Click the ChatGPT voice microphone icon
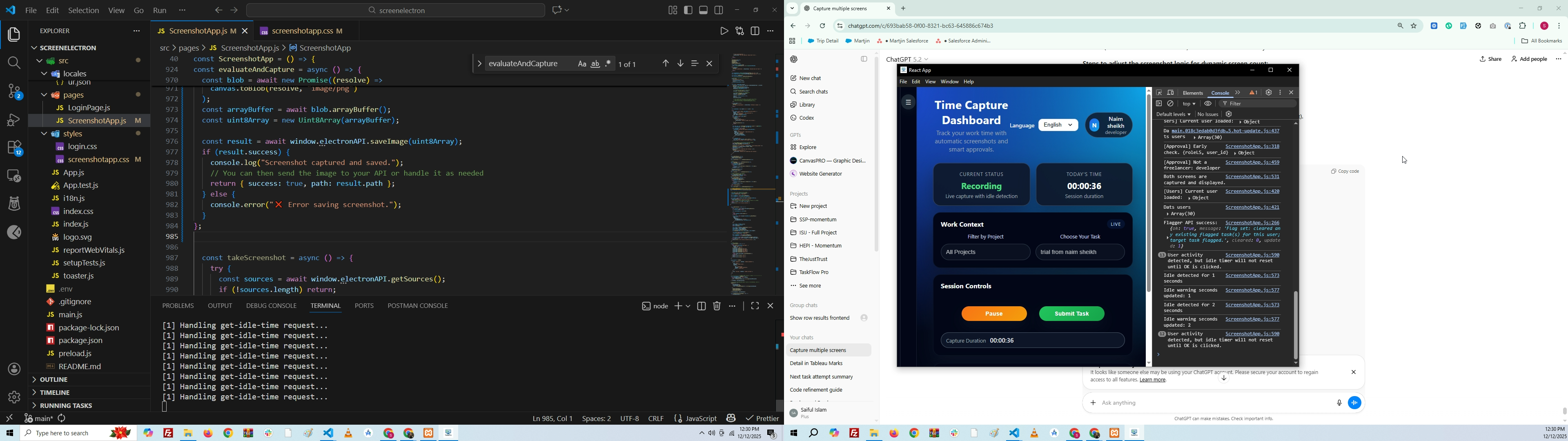The height and width of the screenshot is (441, 1568). coord(1339,403)
